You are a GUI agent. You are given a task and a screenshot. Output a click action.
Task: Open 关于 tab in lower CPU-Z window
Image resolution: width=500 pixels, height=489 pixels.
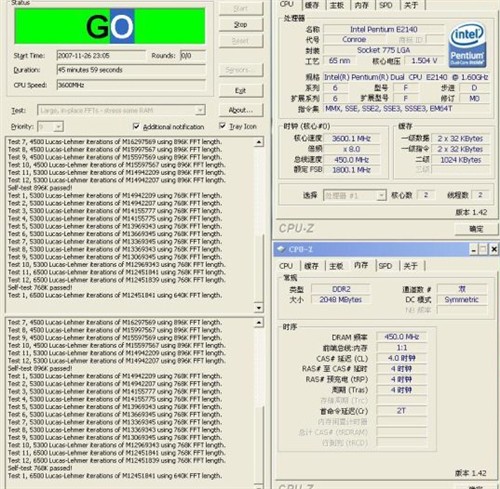click(410, 266)
